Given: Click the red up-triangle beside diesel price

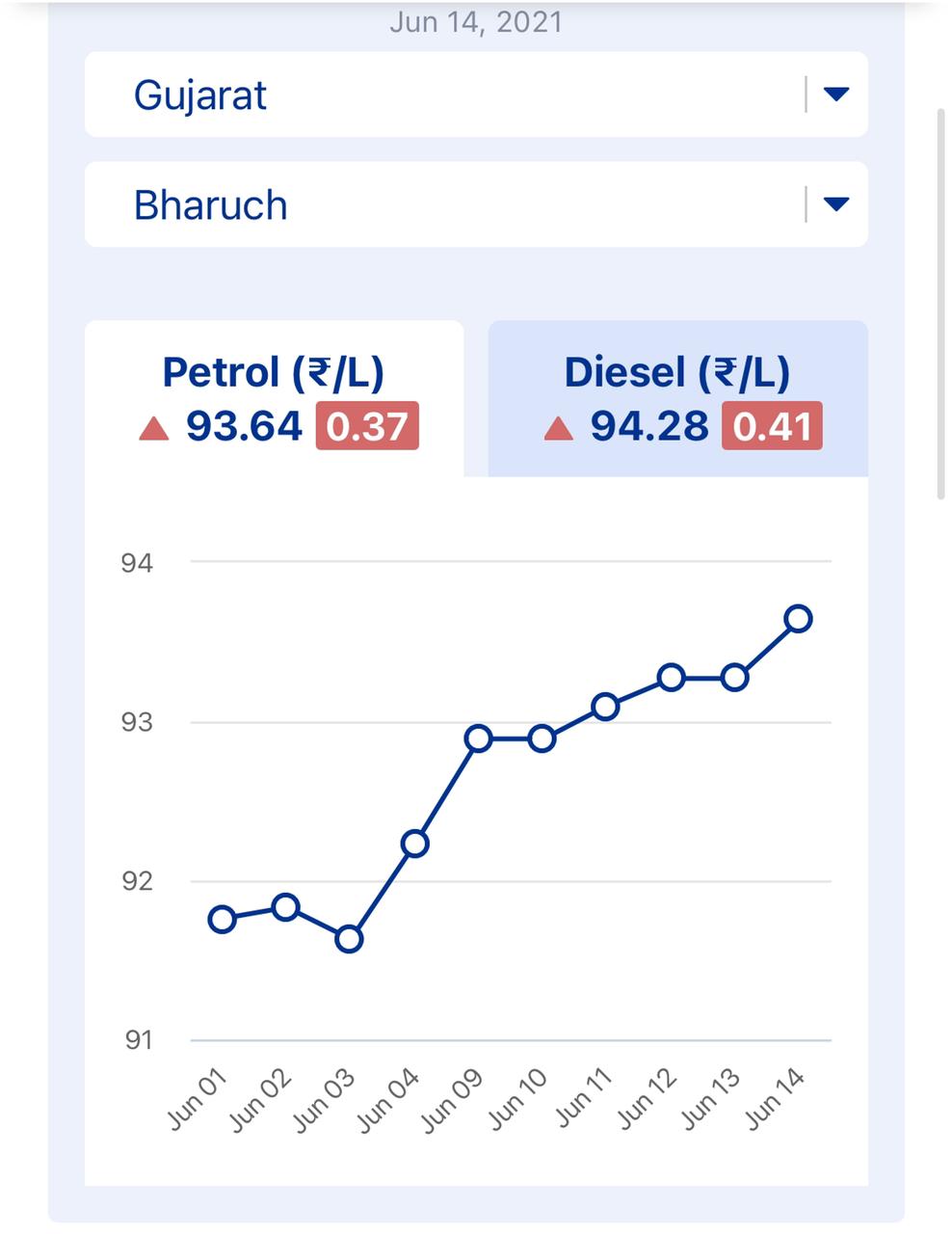Looking at the screenshot, I should tap(559, 427).
